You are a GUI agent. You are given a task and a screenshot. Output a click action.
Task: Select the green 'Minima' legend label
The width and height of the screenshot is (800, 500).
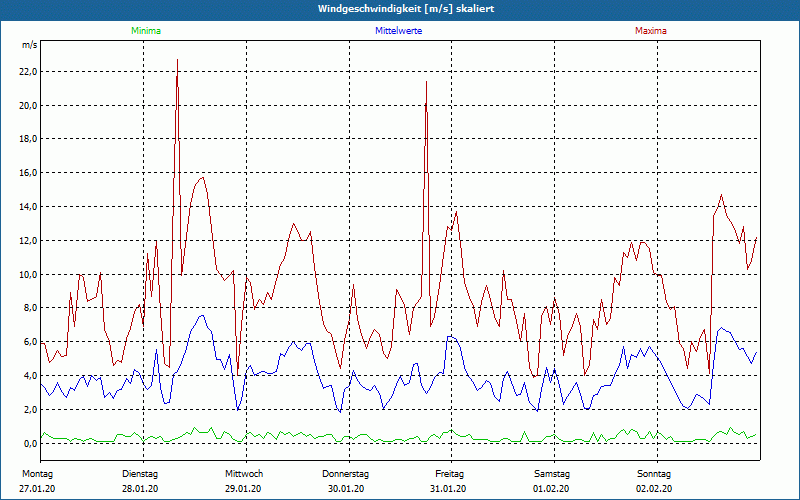[146, 31]
